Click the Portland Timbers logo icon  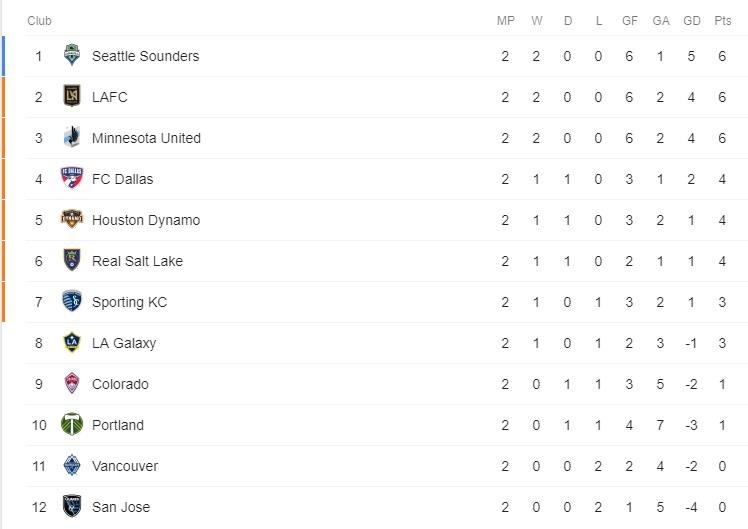pyautogui.click(x=72, y=425)
